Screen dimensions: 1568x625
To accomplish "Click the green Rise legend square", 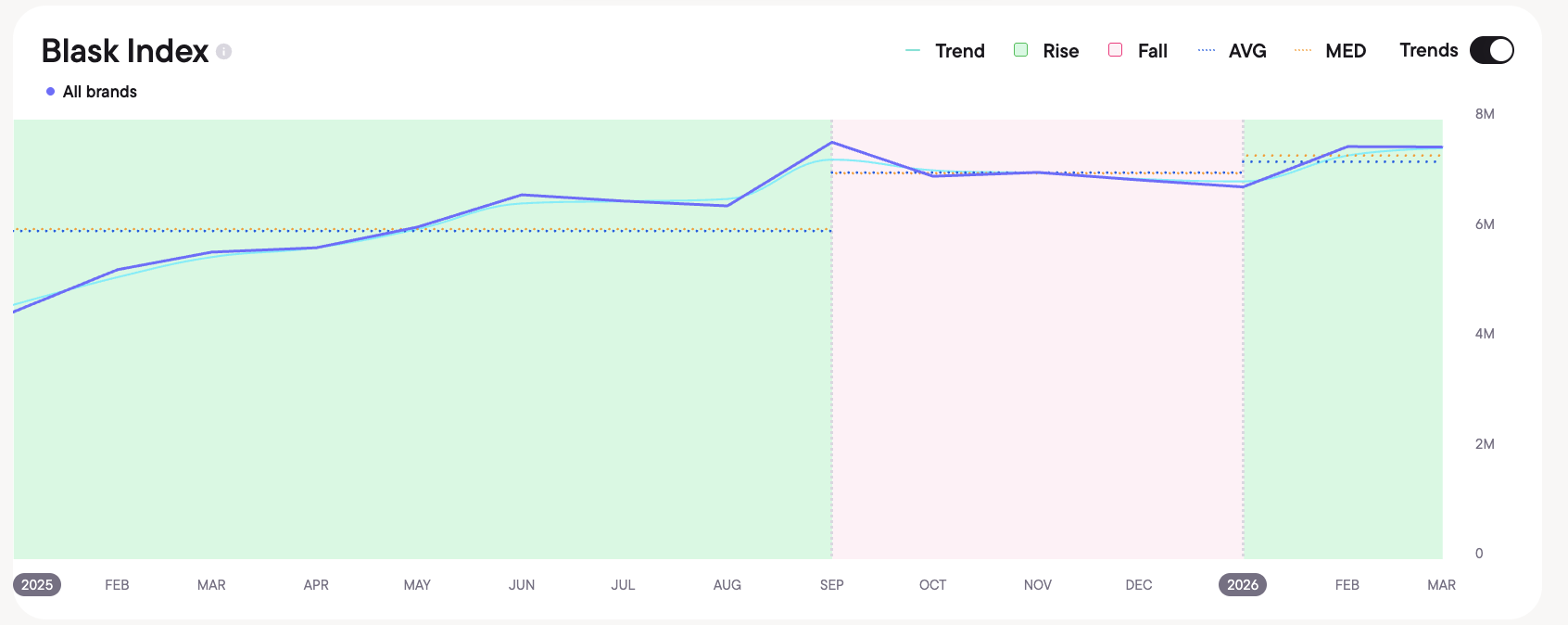I will [x=1020, y=50].
